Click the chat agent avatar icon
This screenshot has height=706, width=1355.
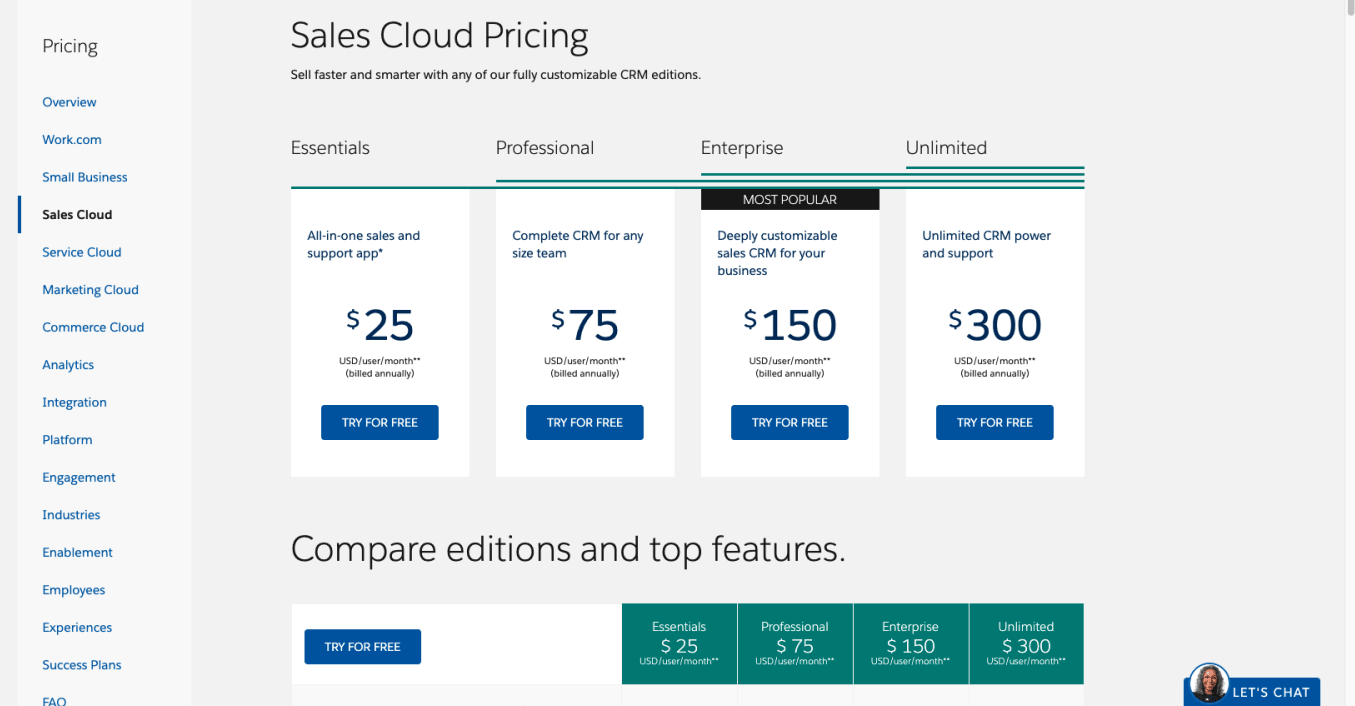[x=1209, y=683]
